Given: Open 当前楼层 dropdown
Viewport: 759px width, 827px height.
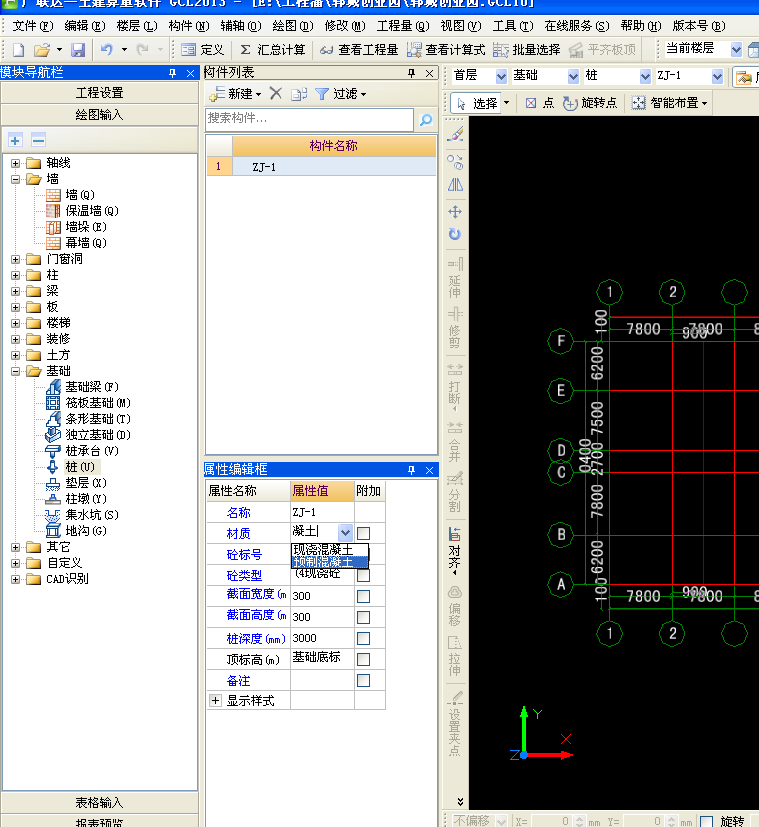Looking at the screenshot, I should coord(736,50).
